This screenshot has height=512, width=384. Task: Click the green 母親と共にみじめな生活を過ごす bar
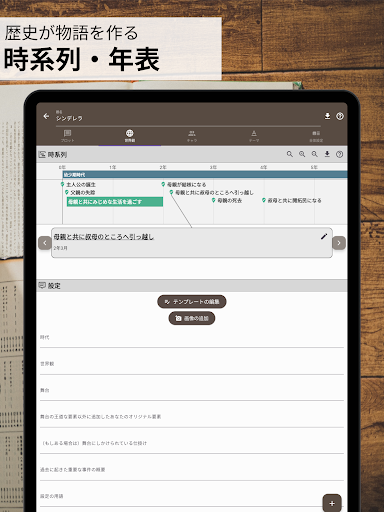tap(115, 202)
